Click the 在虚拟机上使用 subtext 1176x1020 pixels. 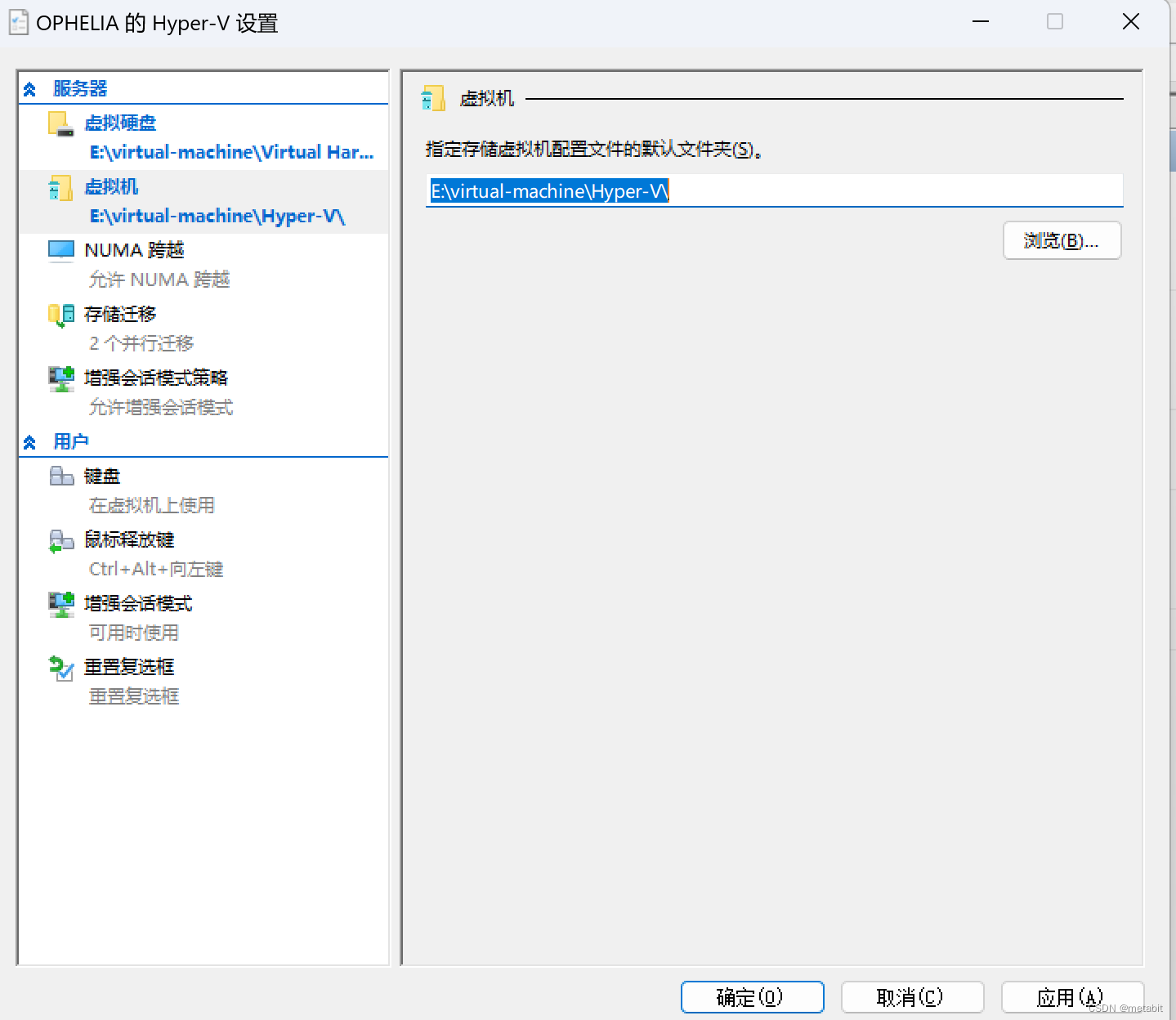coord(152,505)
